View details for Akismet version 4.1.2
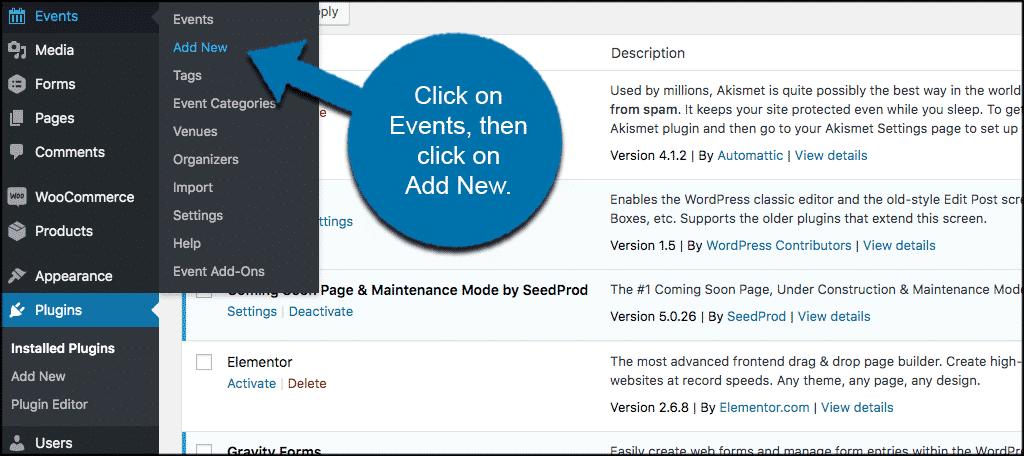The width and height of the screenshot is (1024, 456). pos(831,155)
